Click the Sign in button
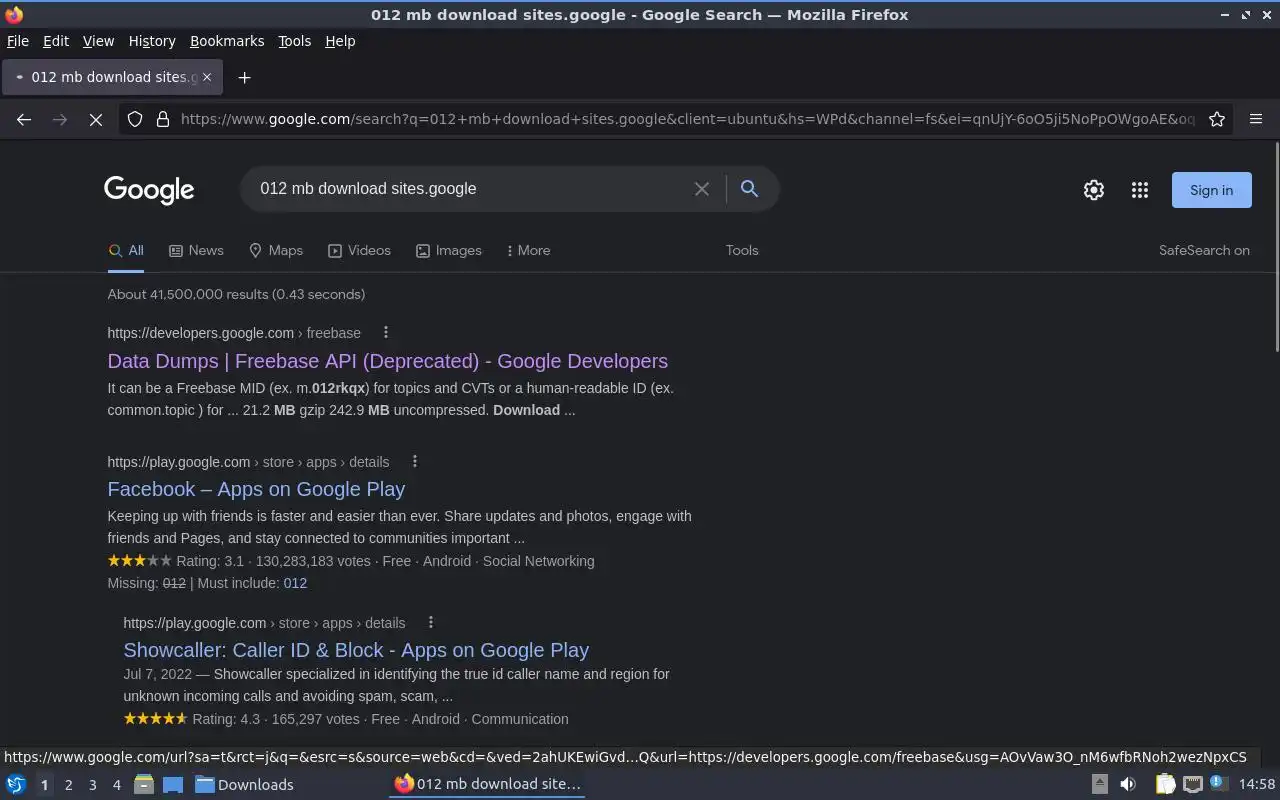 click(x=1211, y=190)
